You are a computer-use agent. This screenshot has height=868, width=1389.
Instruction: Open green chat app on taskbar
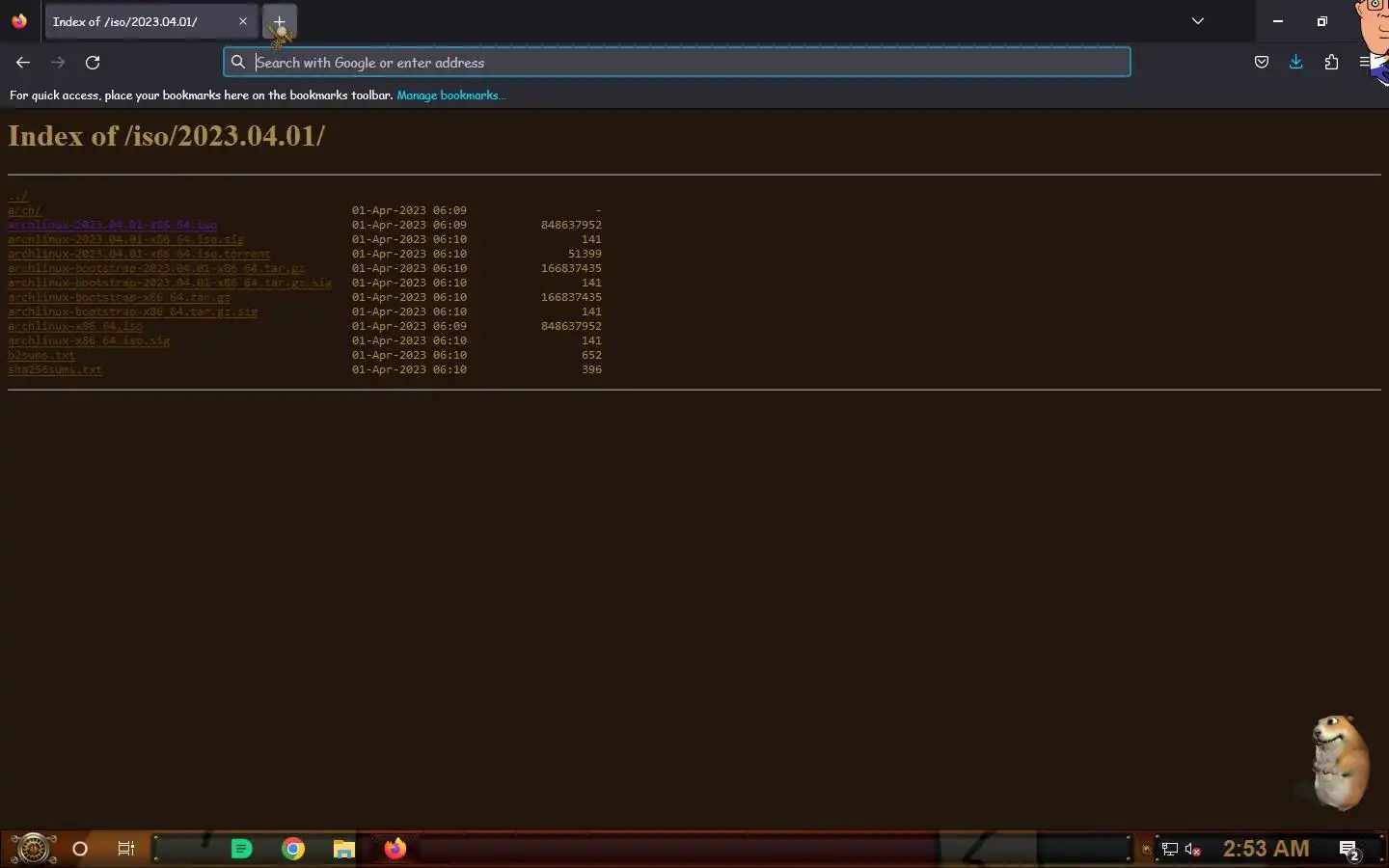(x=241, y=849)
